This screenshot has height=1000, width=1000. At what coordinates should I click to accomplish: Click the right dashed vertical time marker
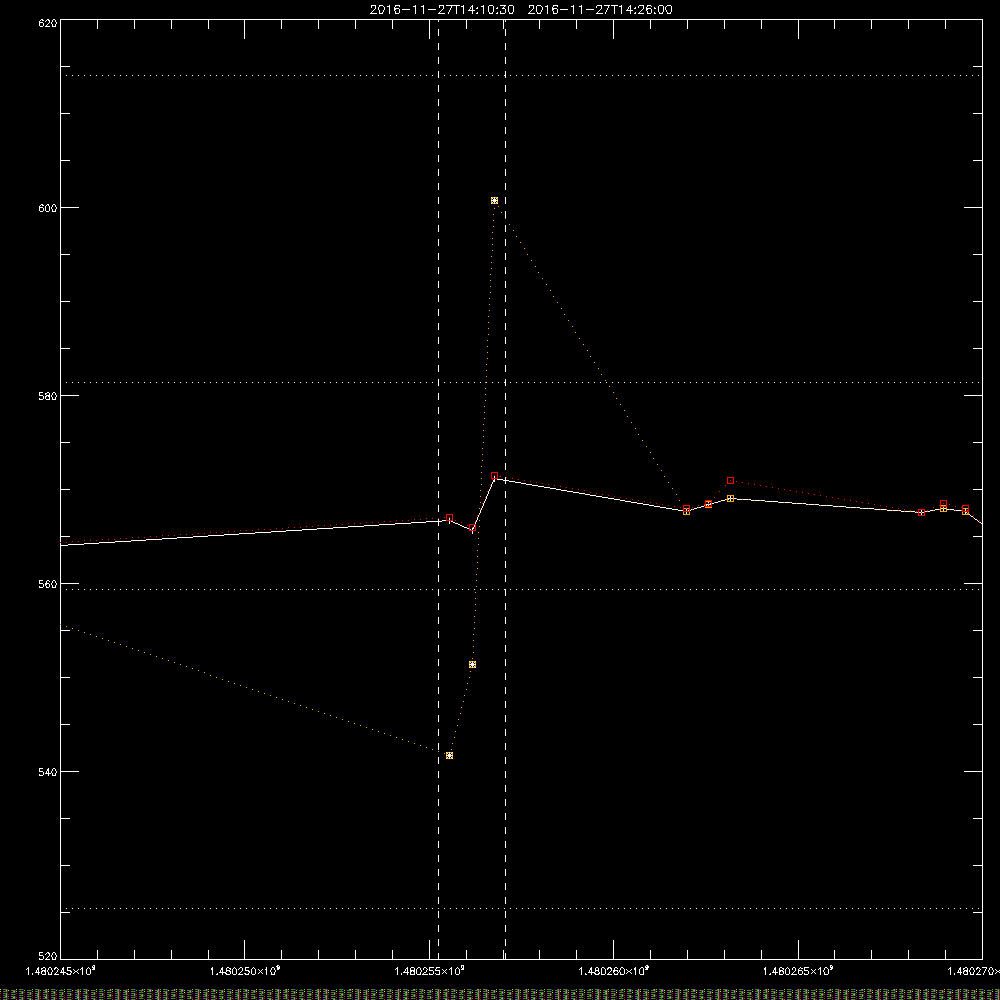click(505, 488)
